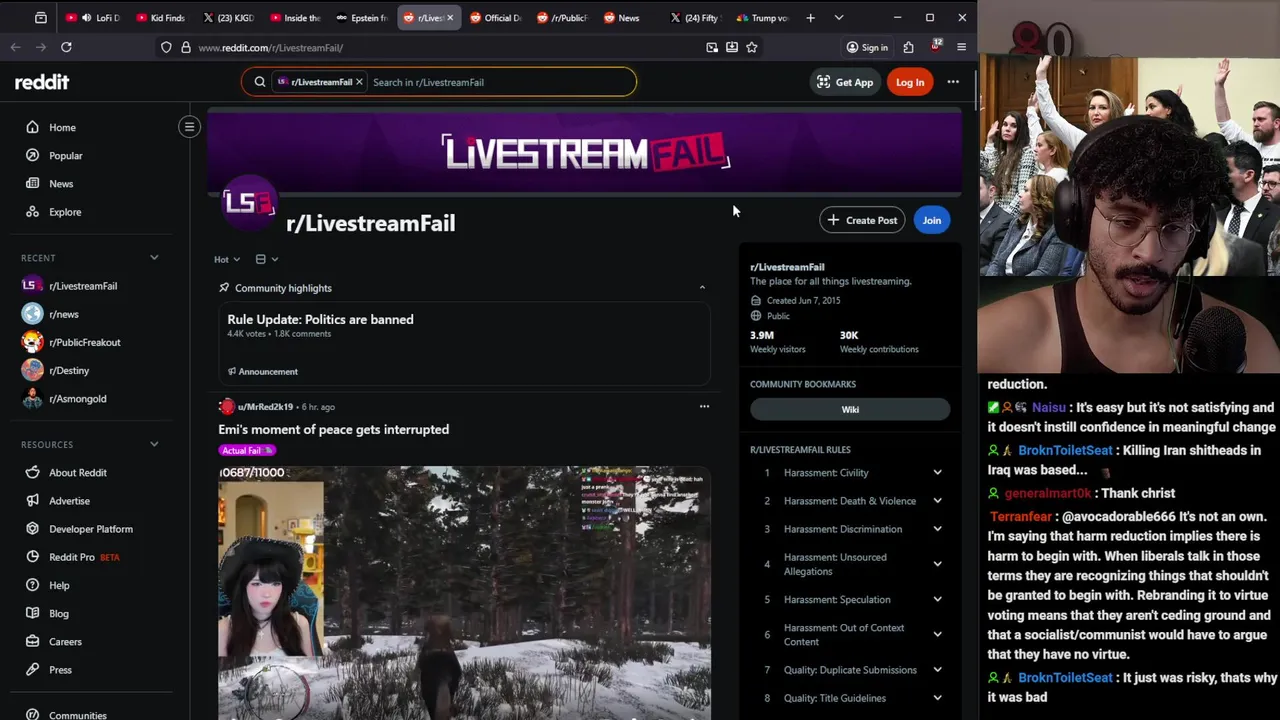Open browser extensions icon
This screenshot has height=720, width=1280.
(x=908, y=47)
